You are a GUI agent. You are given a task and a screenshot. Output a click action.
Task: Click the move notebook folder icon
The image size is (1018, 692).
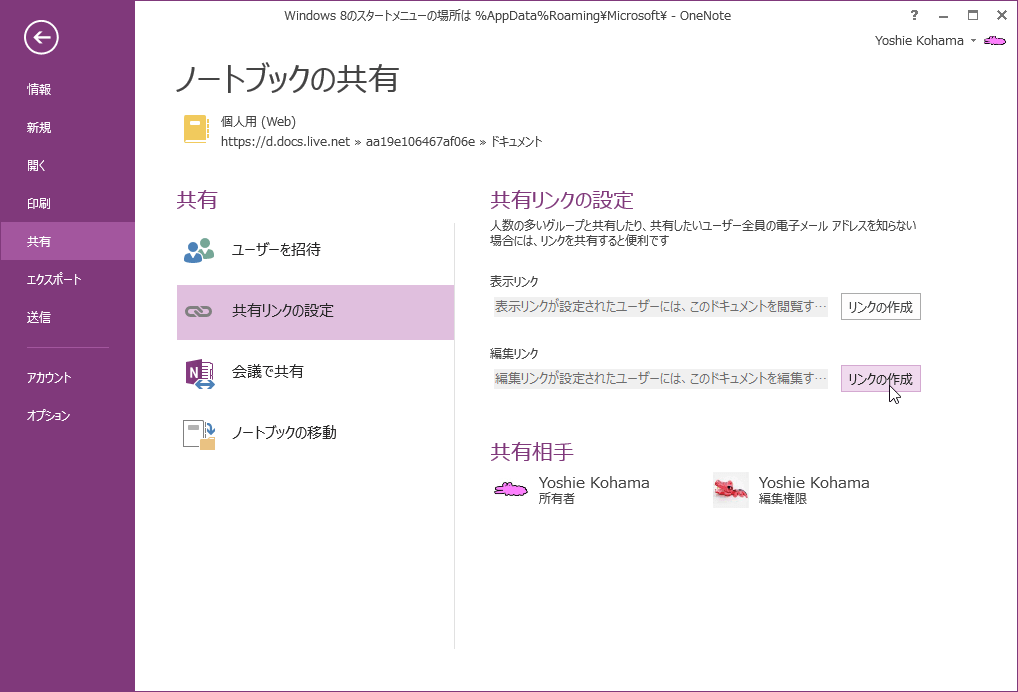(199, 434)
